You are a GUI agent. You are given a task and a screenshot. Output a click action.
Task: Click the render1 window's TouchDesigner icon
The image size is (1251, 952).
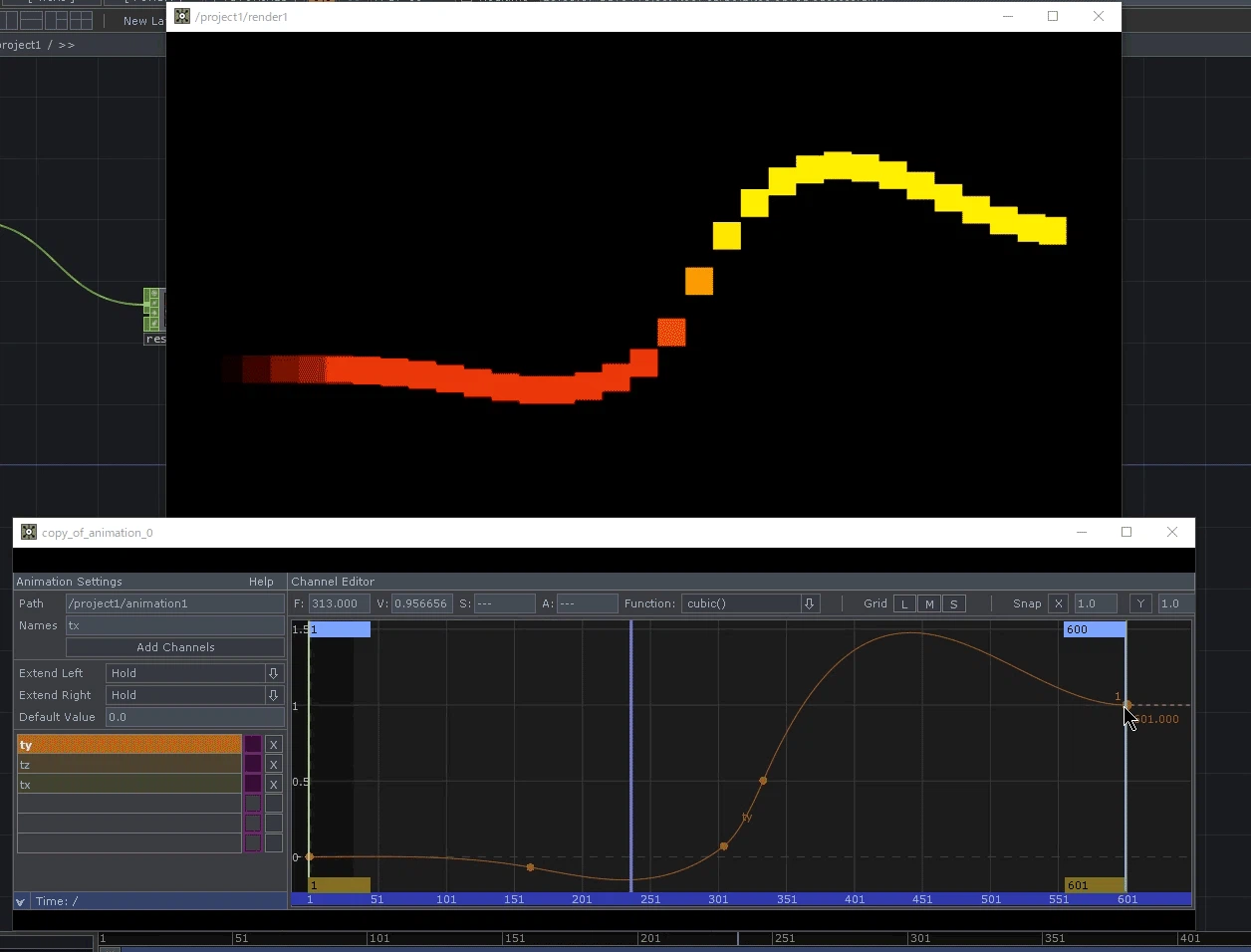(182, 16)
